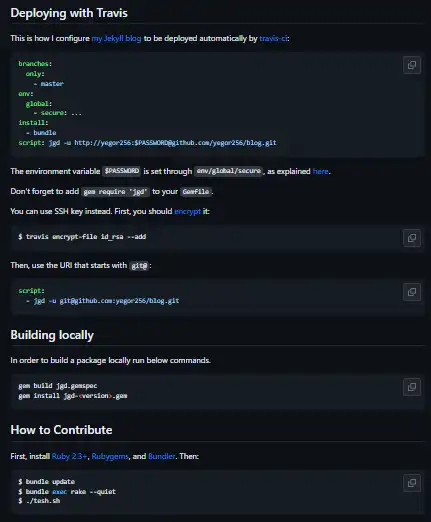Click the $PASSWORD inline code

tap(121, 171)
